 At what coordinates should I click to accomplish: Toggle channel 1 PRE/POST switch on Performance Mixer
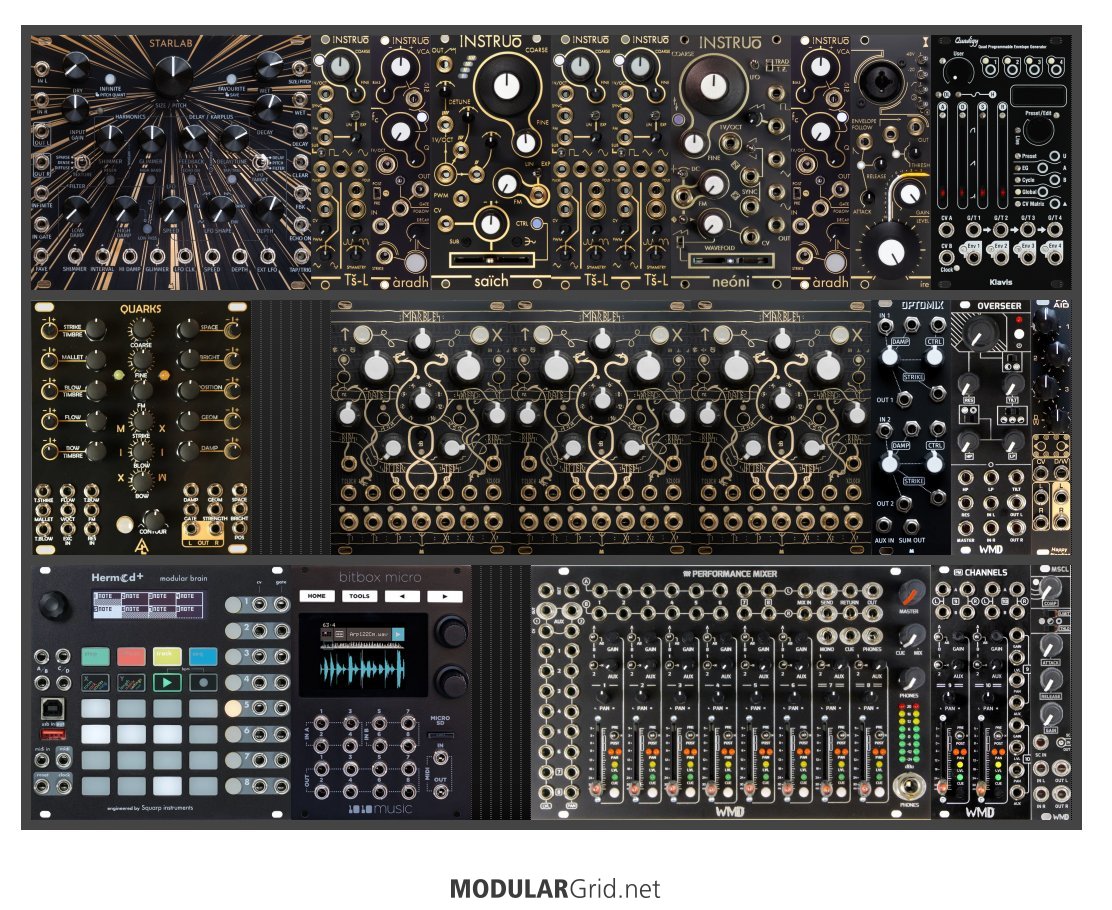[x=613, y=734]
